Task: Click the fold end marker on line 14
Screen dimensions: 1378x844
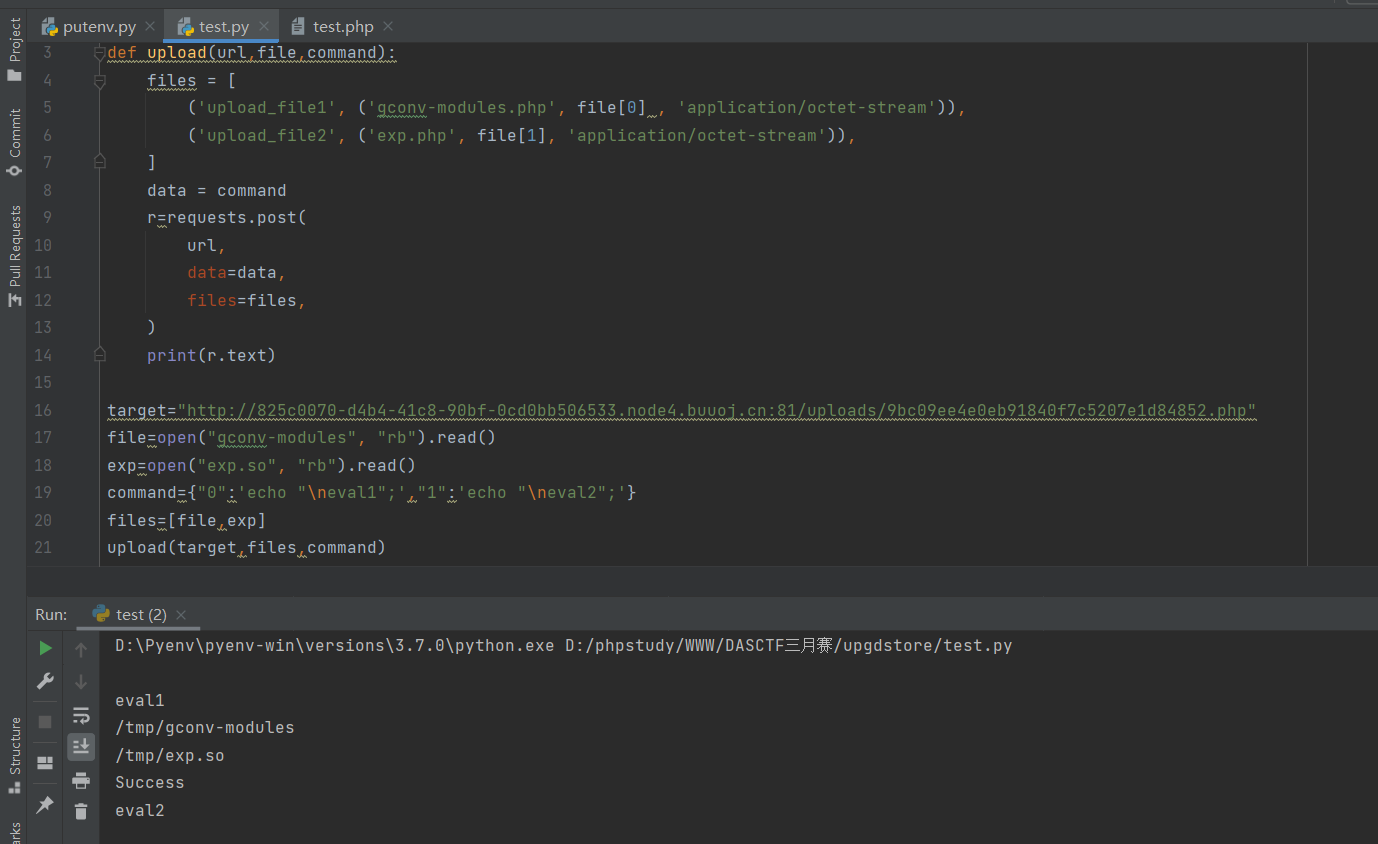Action: 99,354
